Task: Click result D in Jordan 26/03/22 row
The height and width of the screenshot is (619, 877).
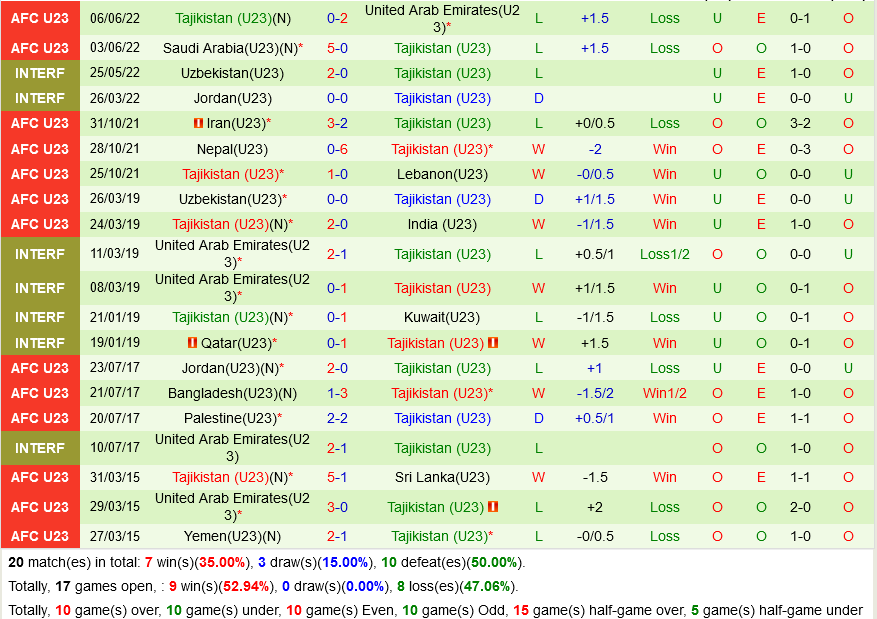Action: (539, 98)
